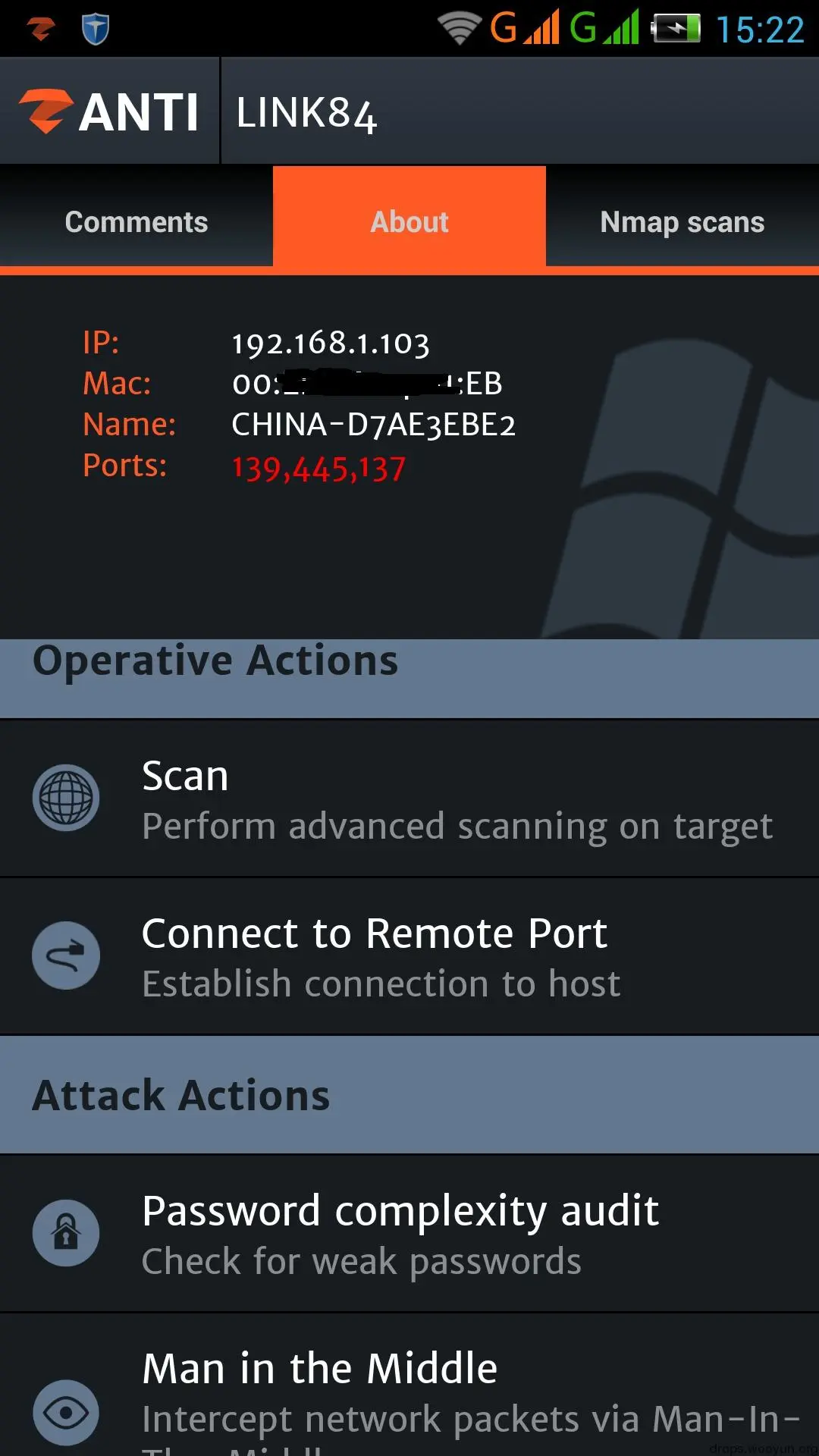Start the Password complexity audit

[409, 1234]
